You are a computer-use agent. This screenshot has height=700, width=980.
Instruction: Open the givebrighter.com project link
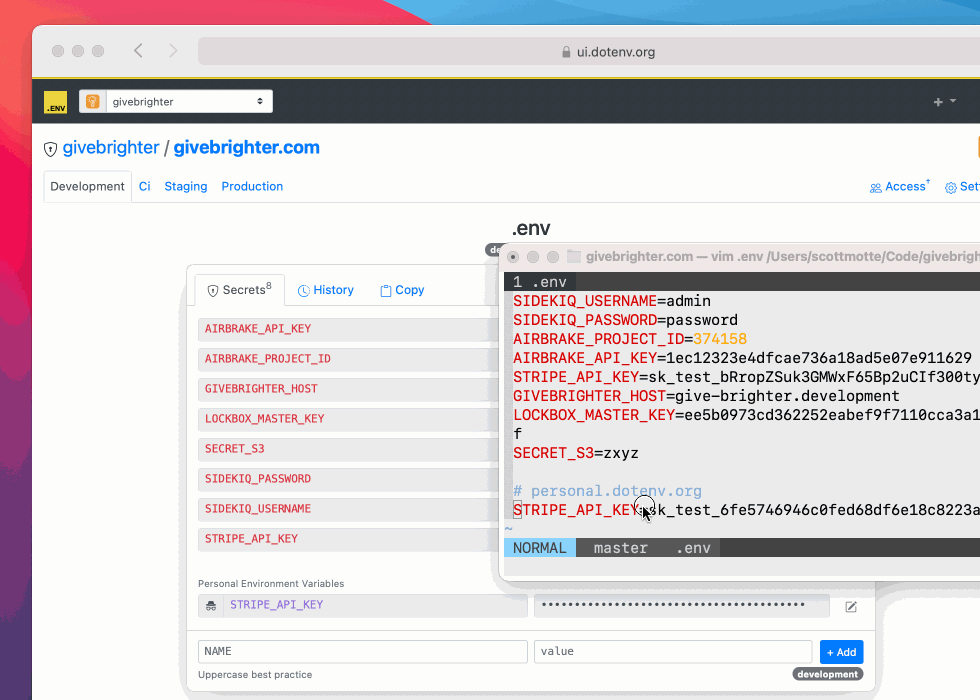246,148
